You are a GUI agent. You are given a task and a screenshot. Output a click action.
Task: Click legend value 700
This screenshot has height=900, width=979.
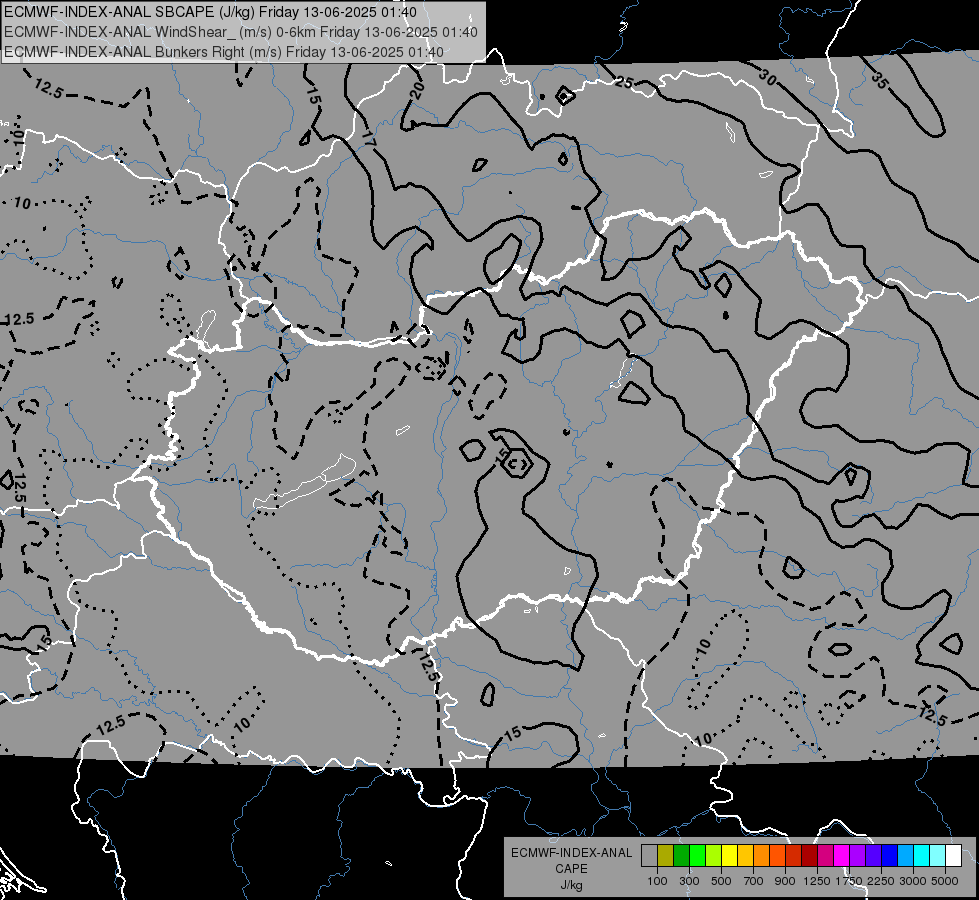pyautogui.click(x=754, y=881)
